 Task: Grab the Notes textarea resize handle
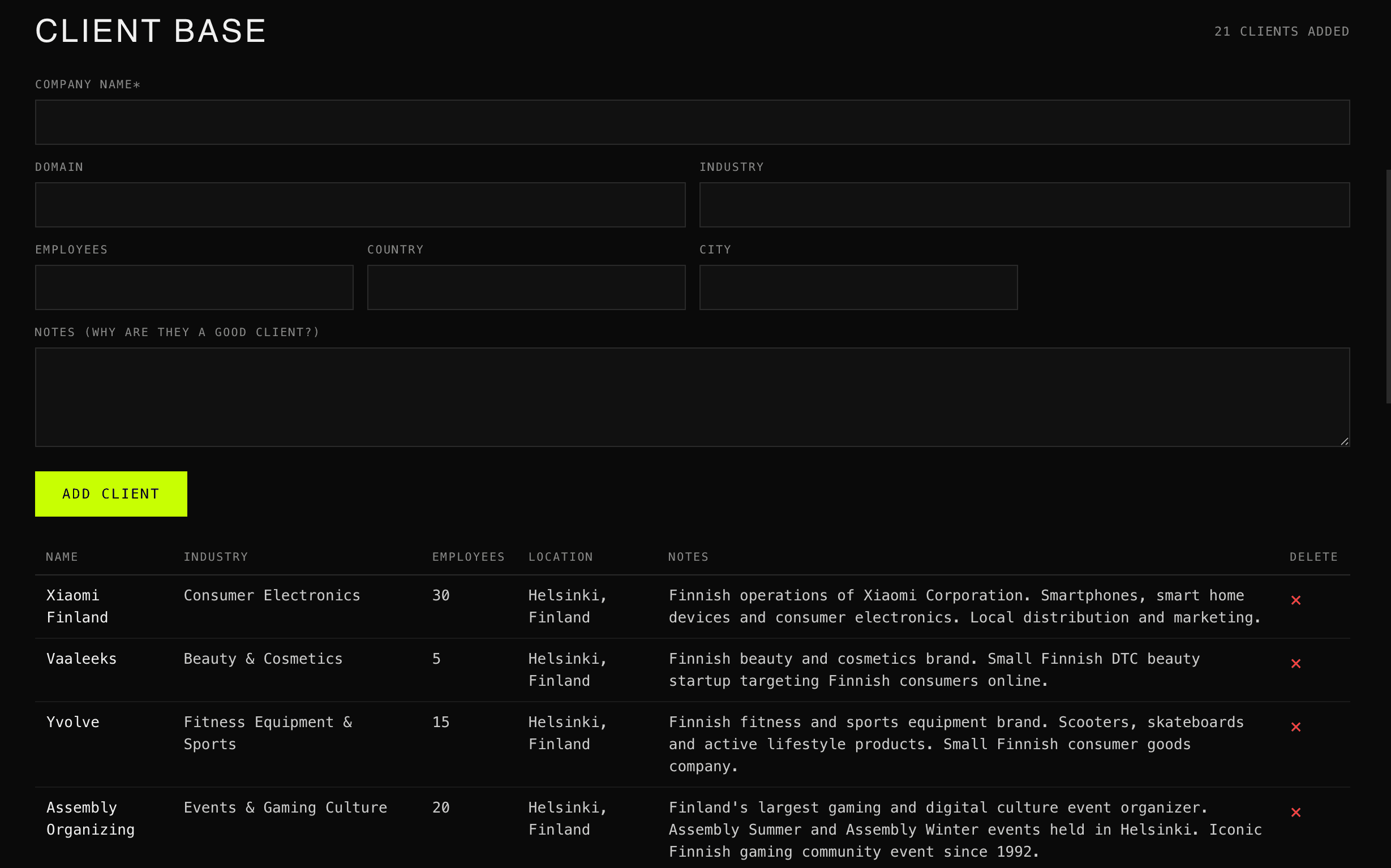pos(1345,441)
